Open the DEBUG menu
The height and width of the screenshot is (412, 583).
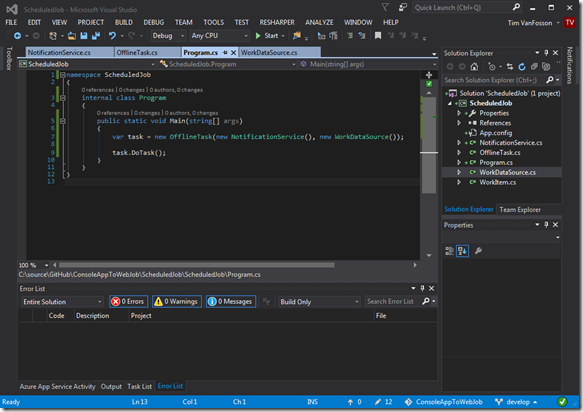click(154, 22)
